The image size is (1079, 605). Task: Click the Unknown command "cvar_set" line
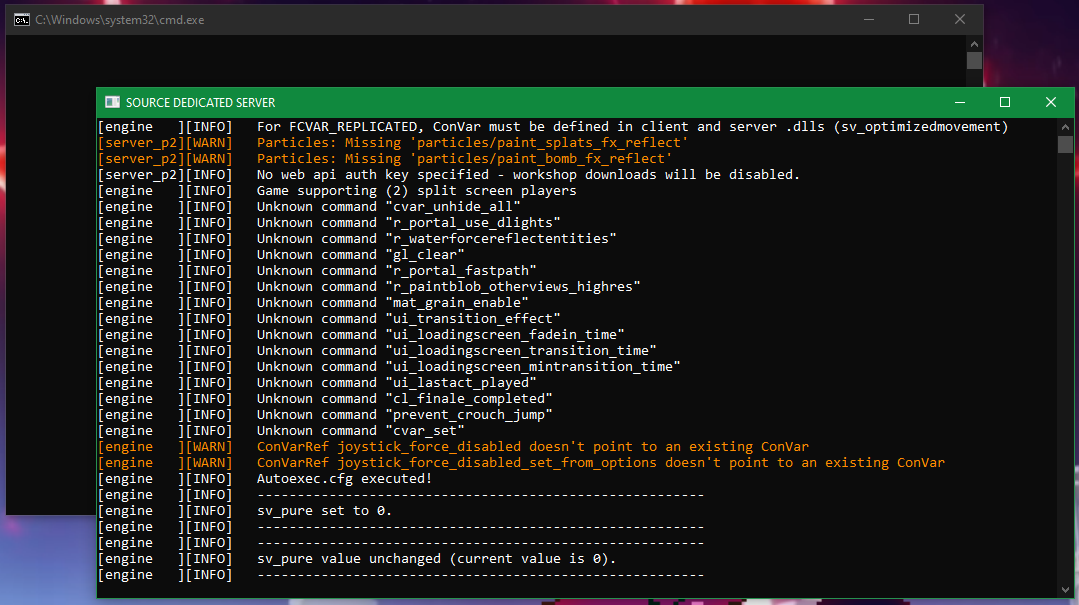[281, 431]
